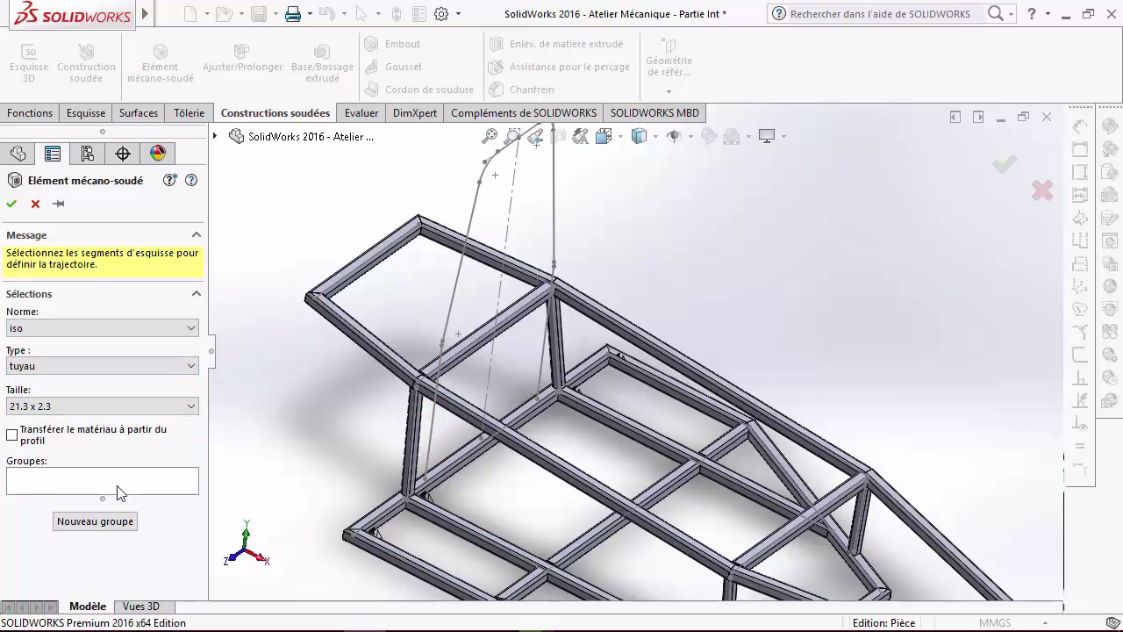The width and height of the screenshot is (1123, 632).
Task: Click the Zoom au mieux icon
Action: pyautogui.click(x=489, y=135)
